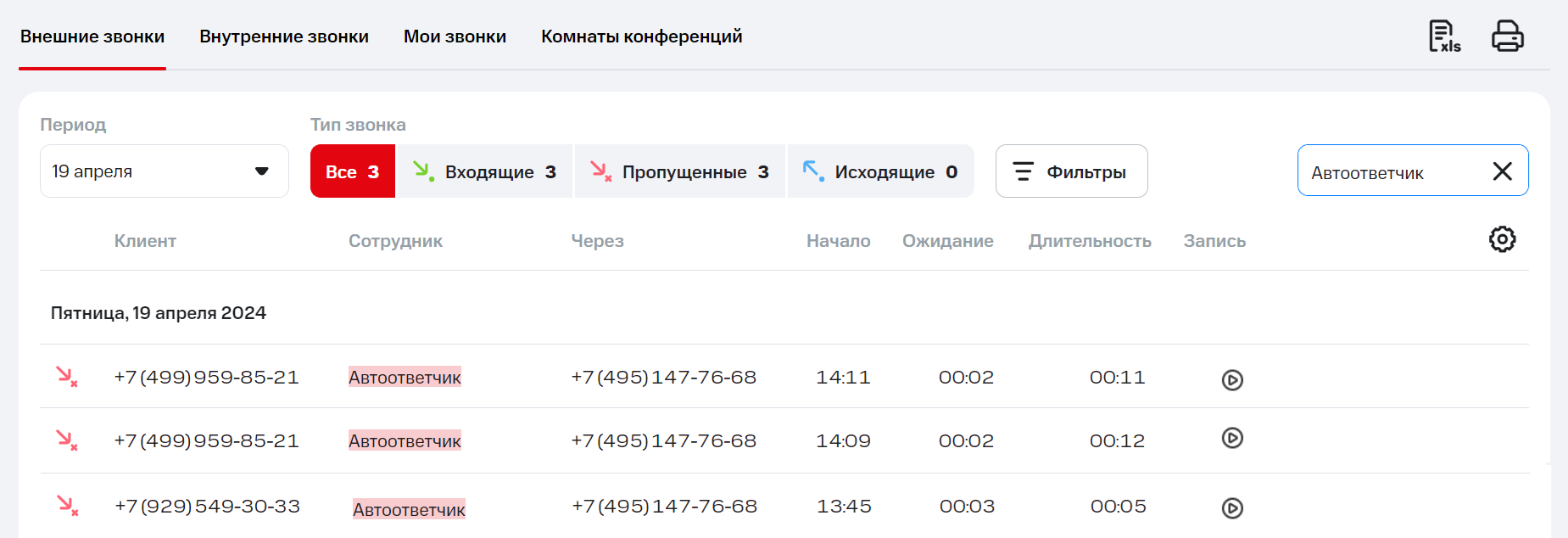1568x538 pixels.
Task: Click client number +7(929)549-30-33
Action: 207,507
